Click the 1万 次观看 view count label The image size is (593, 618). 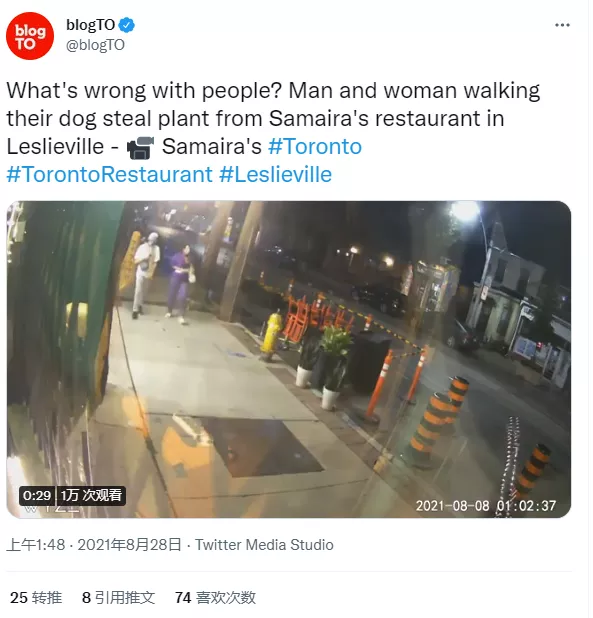(x=91, y=495)
